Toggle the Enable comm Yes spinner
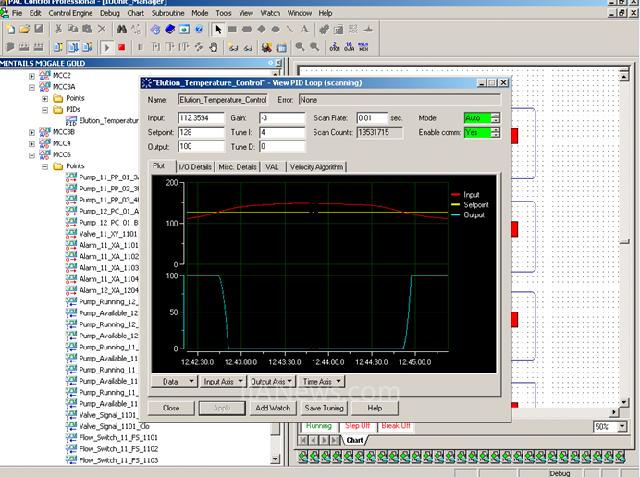The height and width of the screenshot is (477, 640). tap(496, 132)
